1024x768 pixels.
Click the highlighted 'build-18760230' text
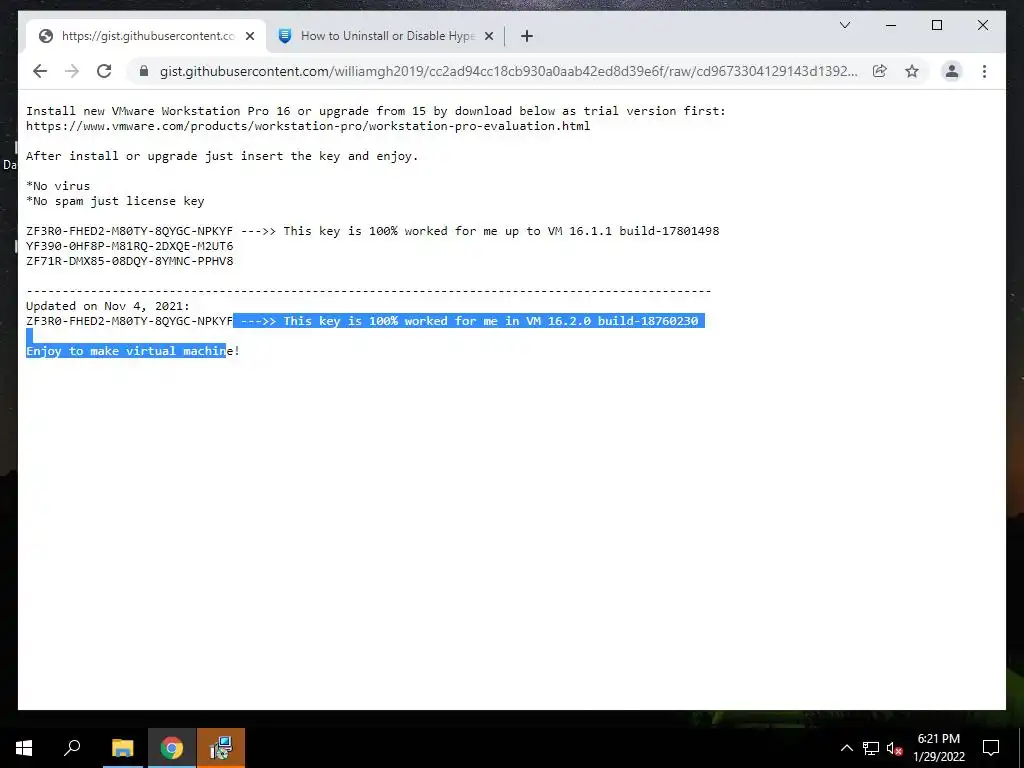point(648,321)
